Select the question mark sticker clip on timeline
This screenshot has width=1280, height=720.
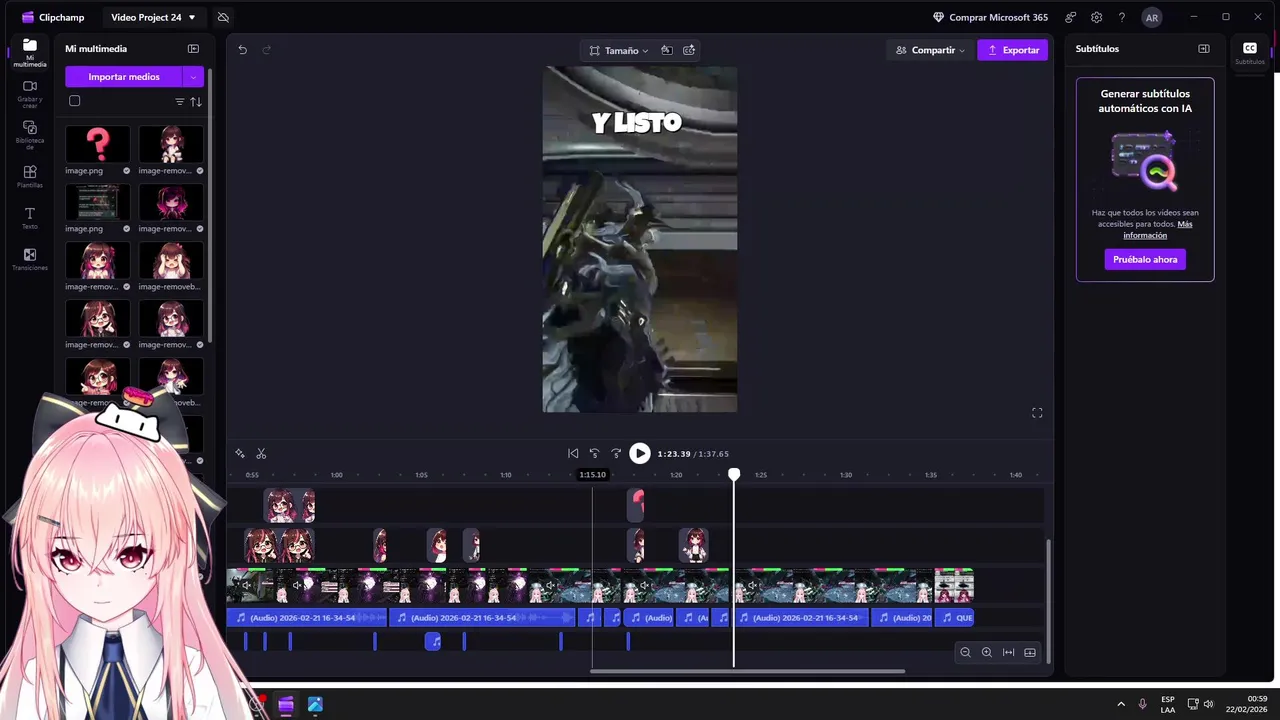click(636, 505)
